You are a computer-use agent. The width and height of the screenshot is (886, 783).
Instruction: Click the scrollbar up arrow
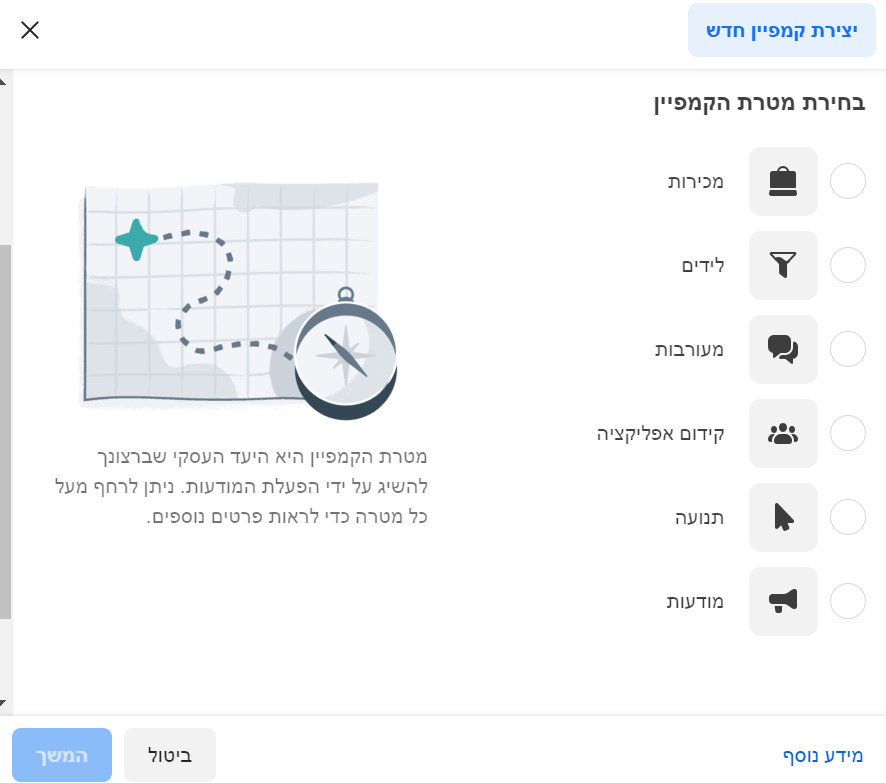tap(5, 80)
